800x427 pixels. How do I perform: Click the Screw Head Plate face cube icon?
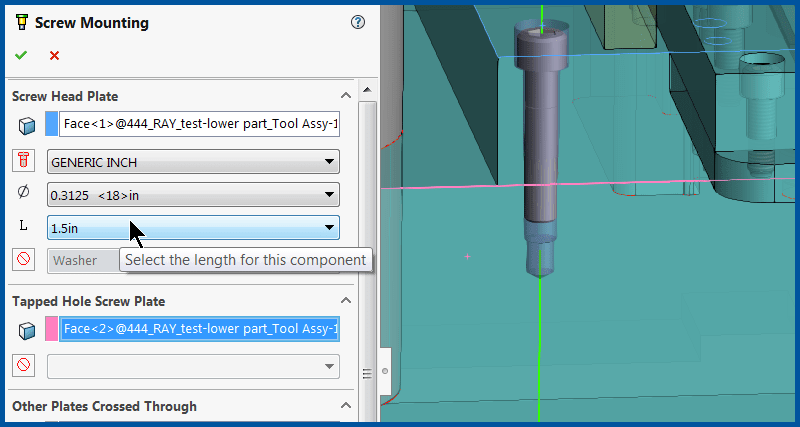click(x=26, y=125)
